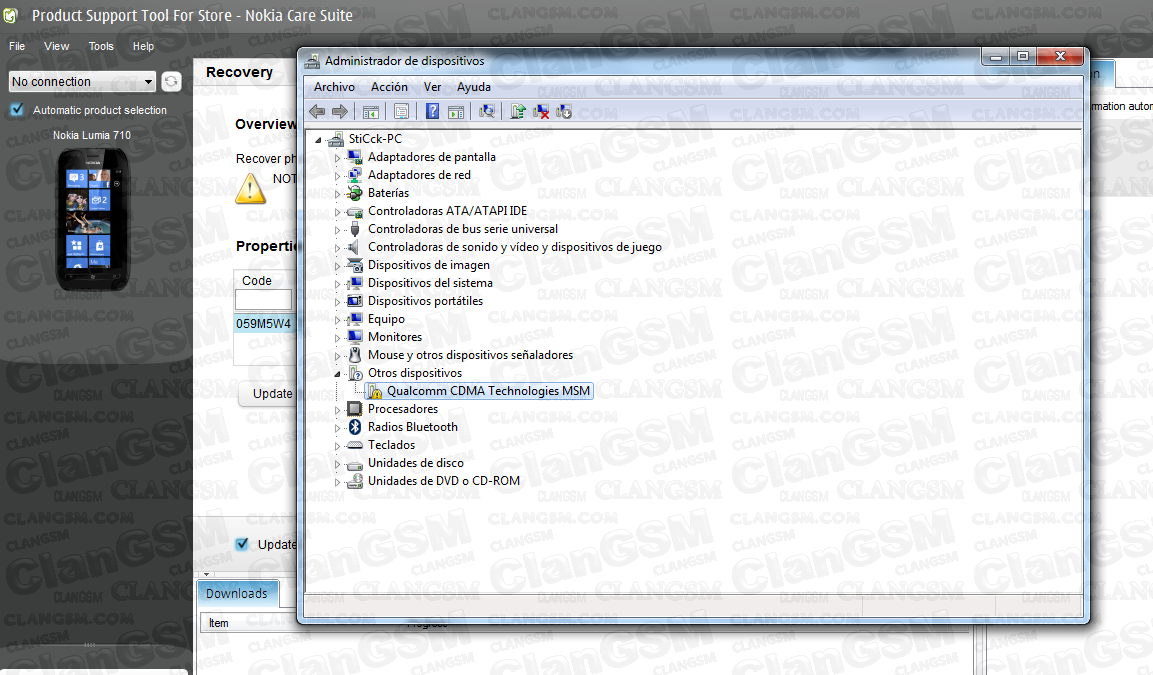
Task: Click the refresh connection icon in Nokia Care Suite
Action: point(171,82)
